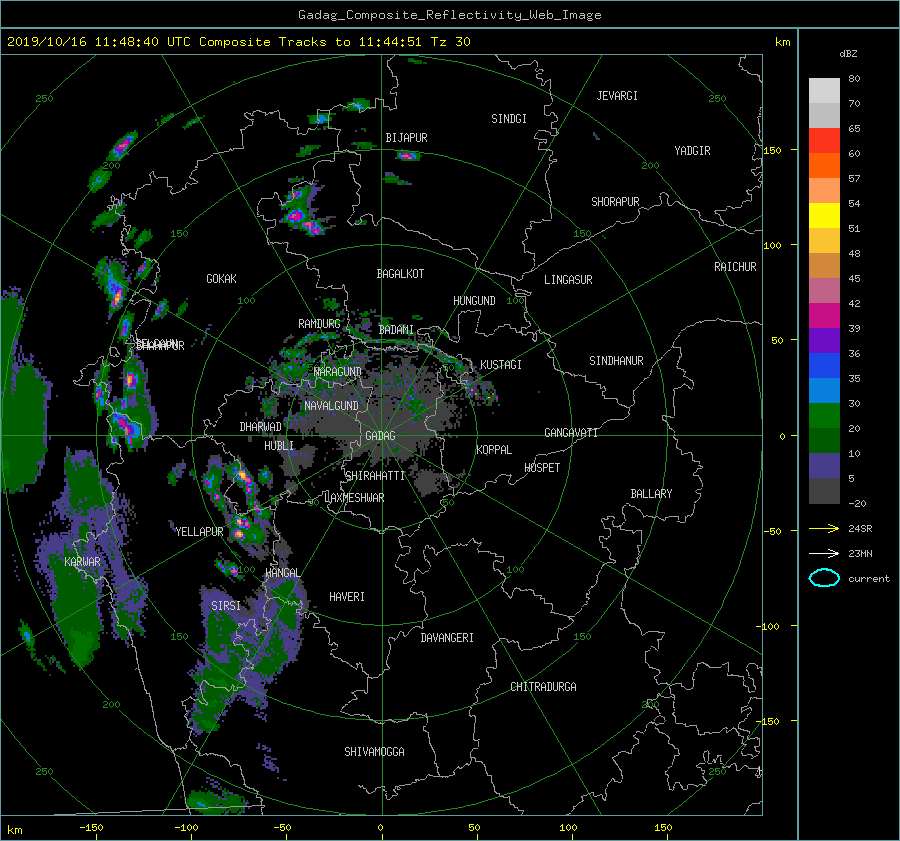Click the GOKAK city label
900x841 pixels.
[221, 279]
